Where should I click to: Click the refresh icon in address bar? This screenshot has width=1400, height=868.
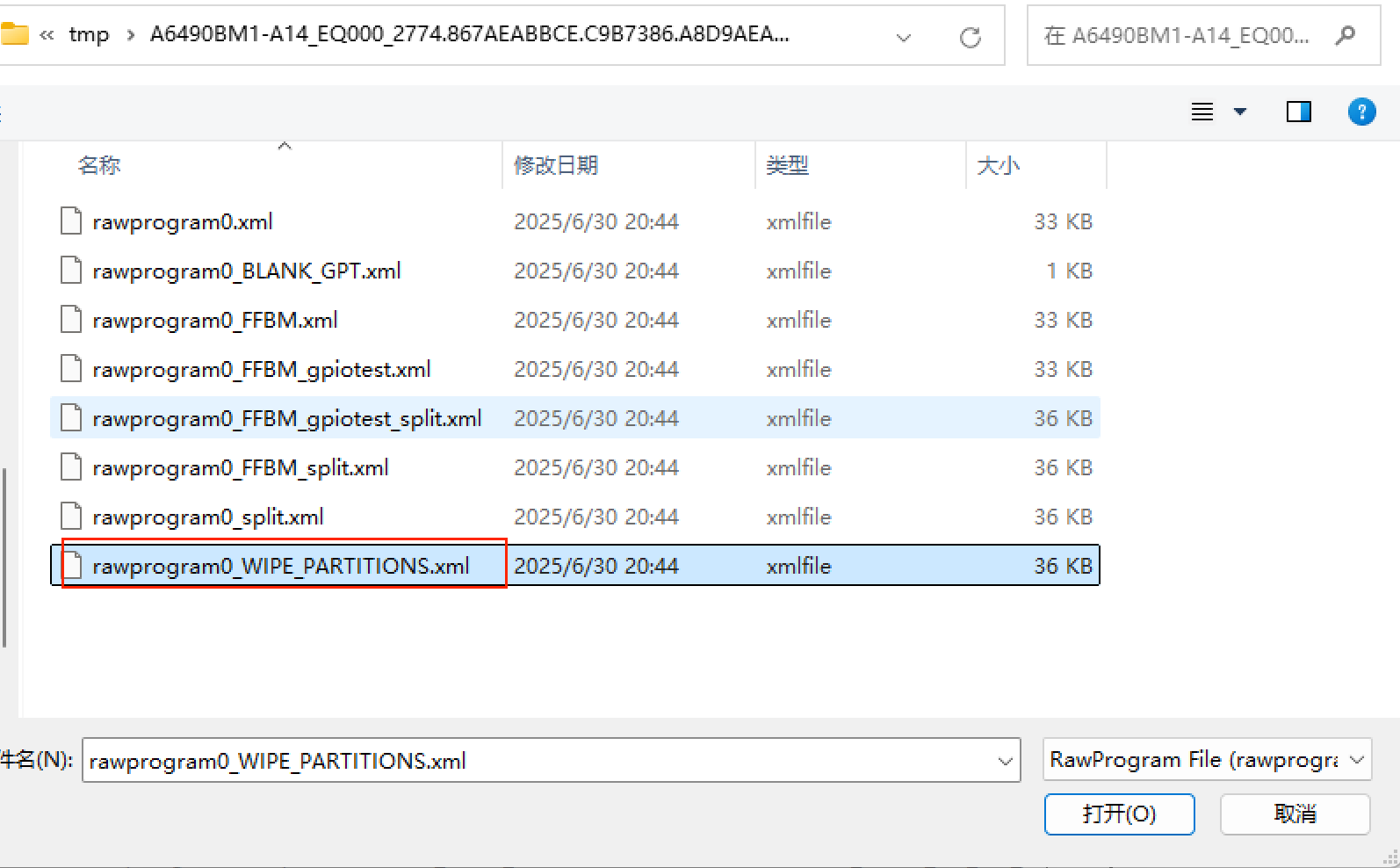tap(970, 37)
